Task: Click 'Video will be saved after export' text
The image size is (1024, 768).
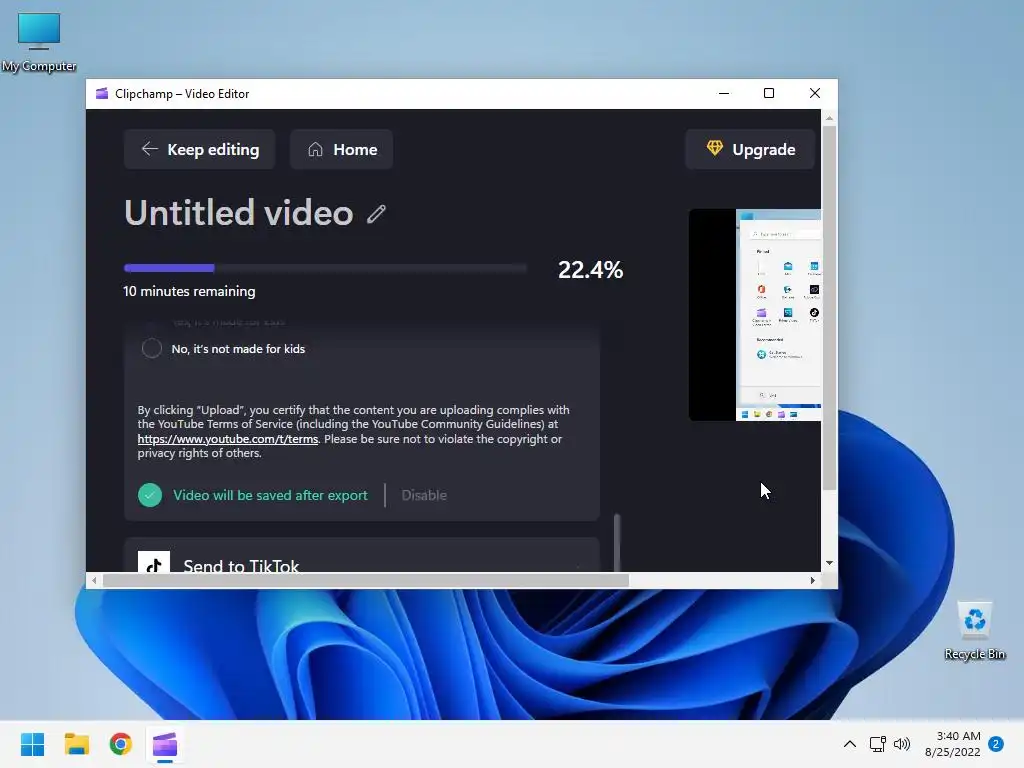Action: 270,495
